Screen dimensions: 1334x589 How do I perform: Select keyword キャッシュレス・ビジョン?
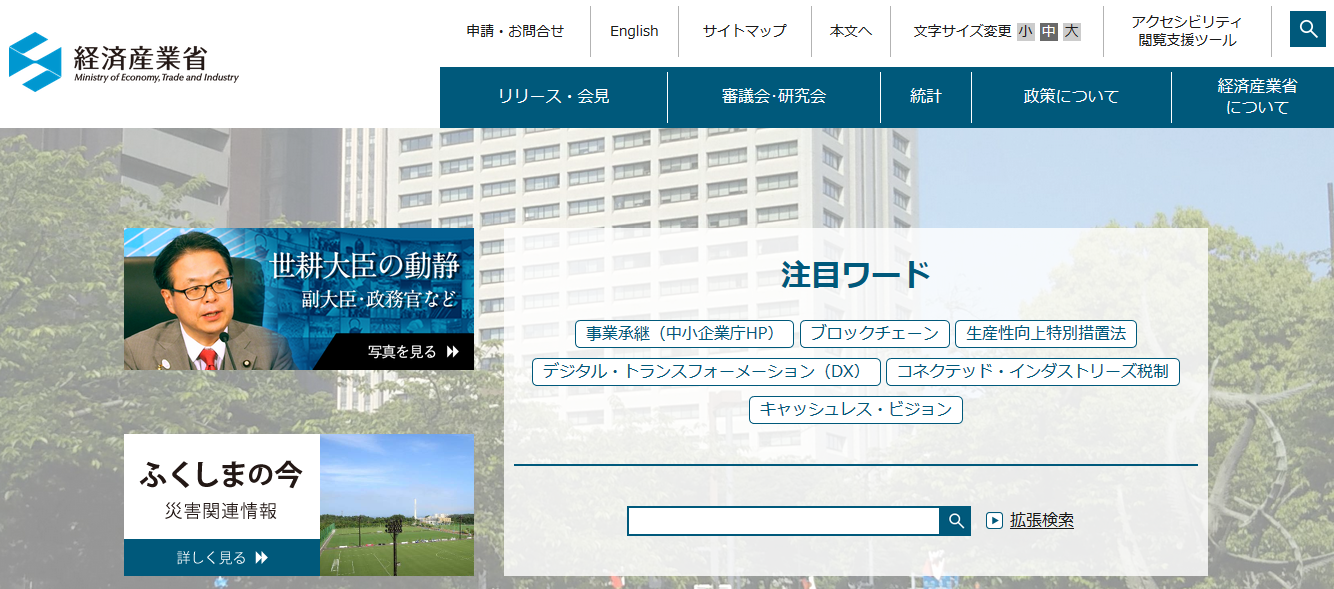(856, 410)
